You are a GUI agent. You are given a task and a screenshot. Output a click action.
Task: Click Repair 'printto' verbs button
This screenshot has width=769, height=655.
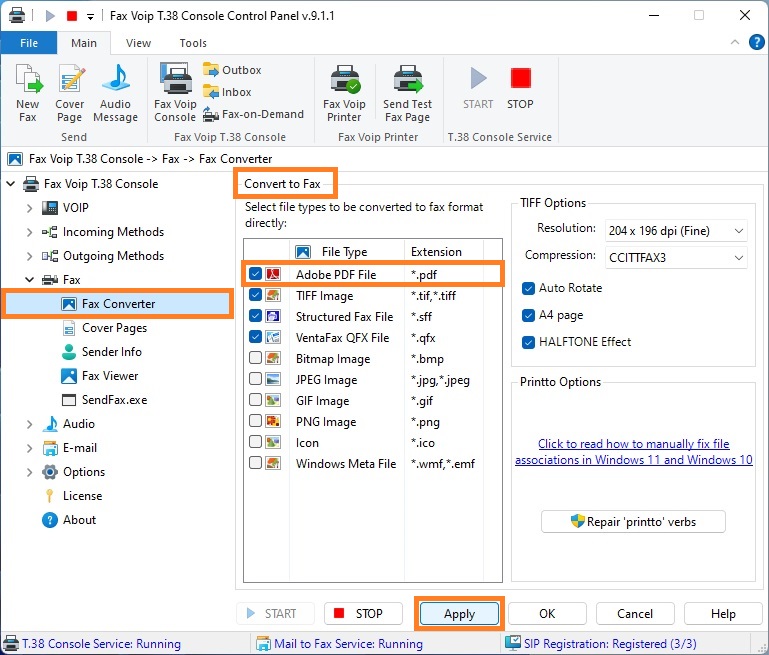(x=633, y=522)
